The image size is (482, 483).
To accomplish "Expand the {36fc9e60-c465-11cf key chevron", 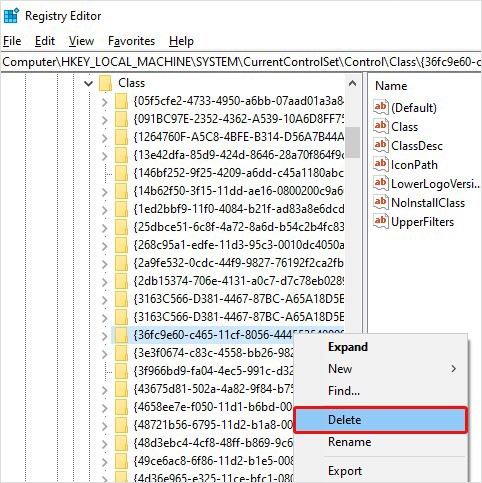I will (x=105, y=336).
